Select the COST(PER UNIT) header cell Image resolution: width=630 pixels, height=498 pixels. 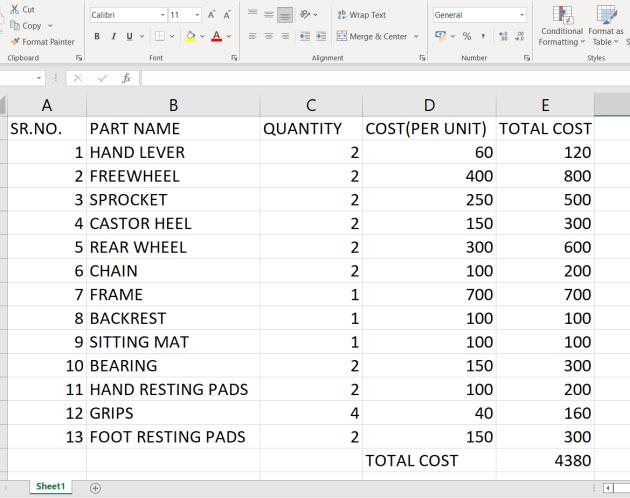pyautogui.click(x=430, y=129)
